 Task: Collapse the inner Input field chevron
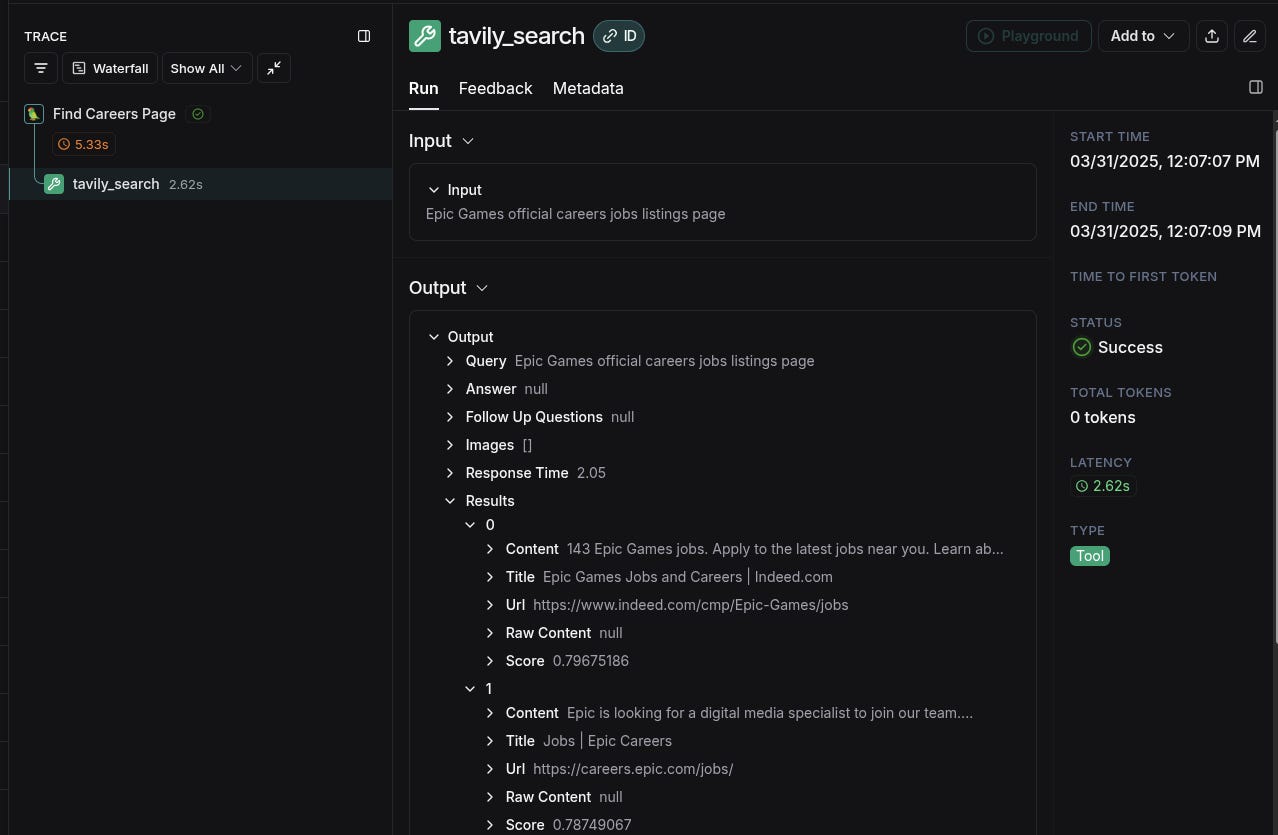pyautogui.click(x=434, y=190)
